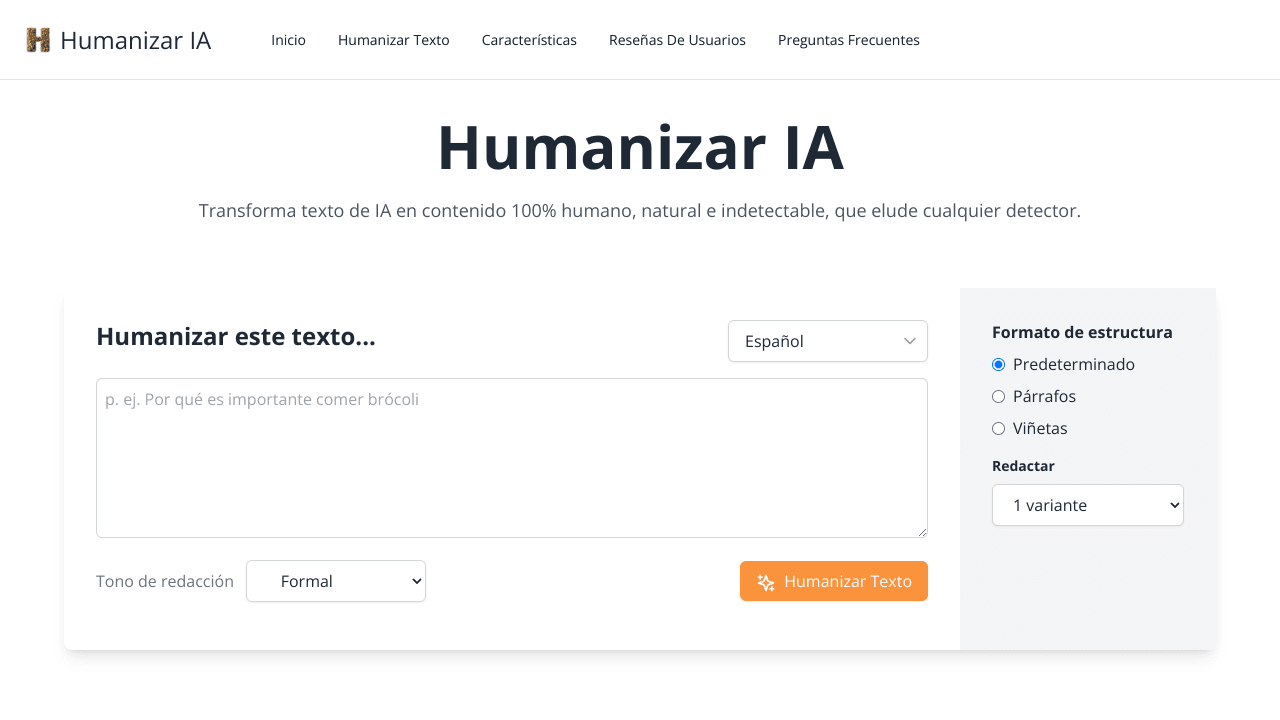Open the Inicio nav item
The width and height of the screenshot is (1280, 720).
click(288, 40)
